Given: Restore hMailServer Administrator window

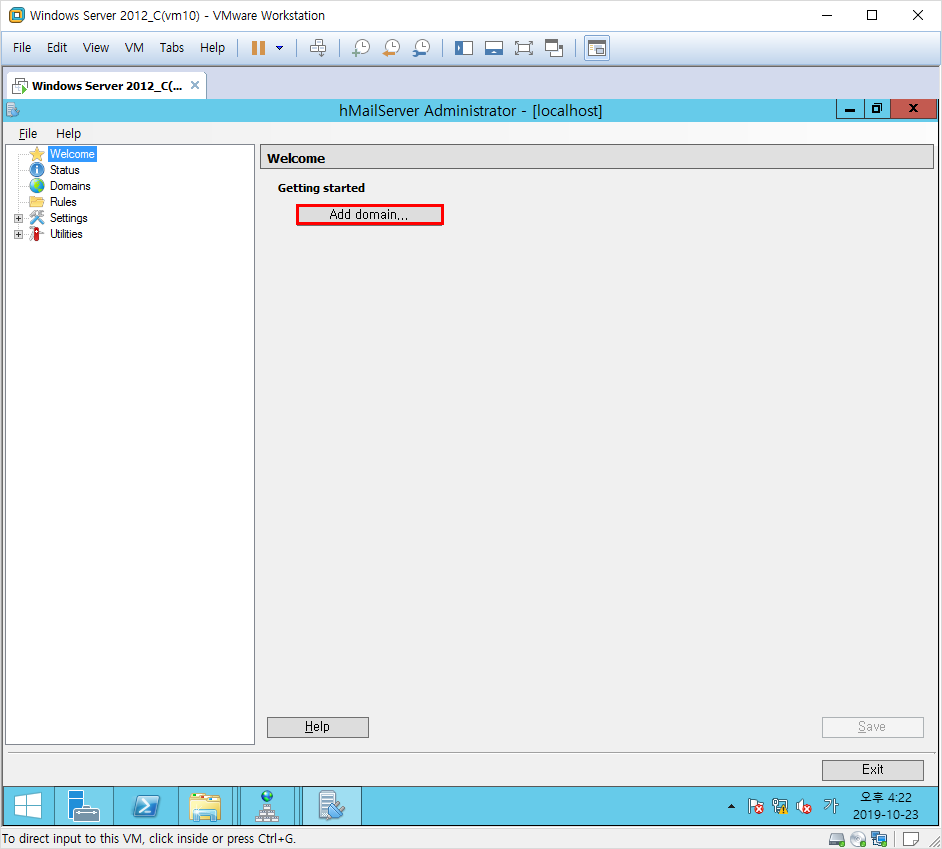Looking at the screenshot, I should [877, 109].
